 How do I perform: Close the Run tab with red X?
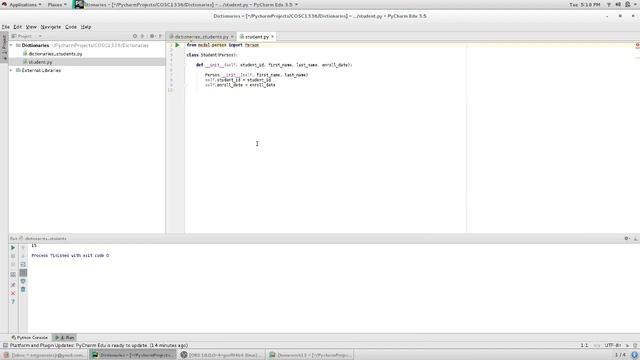coord(13,293)
